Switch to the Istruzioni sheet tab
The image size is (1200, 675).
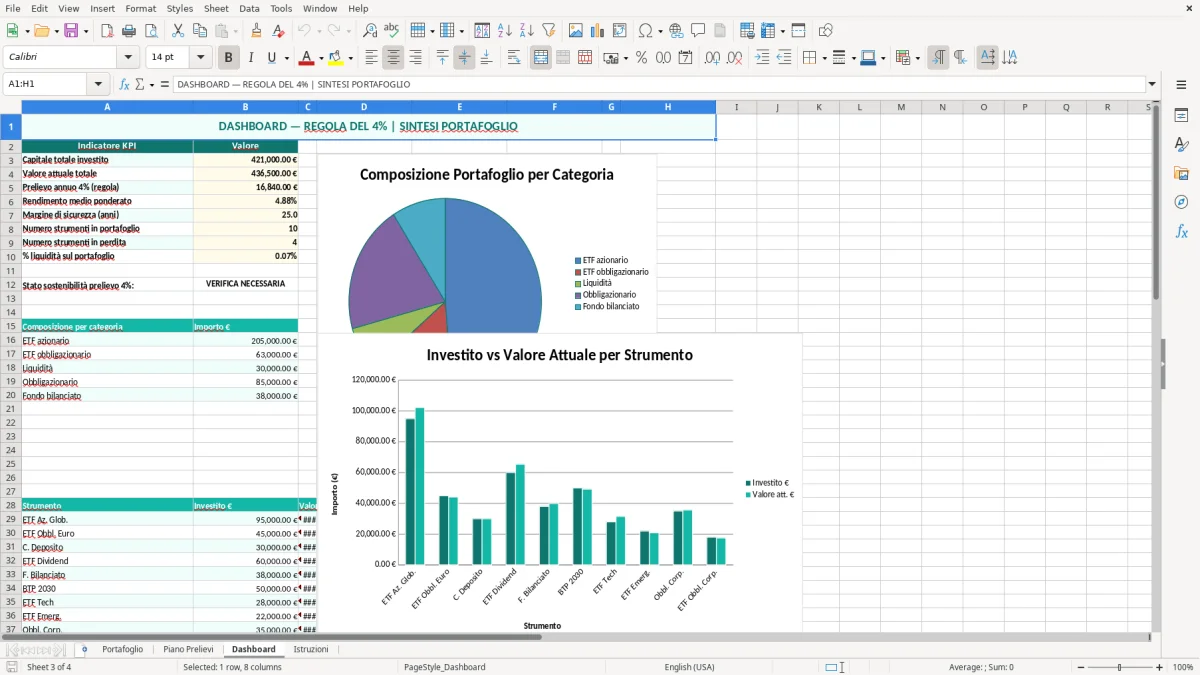(x=311, y=649)
